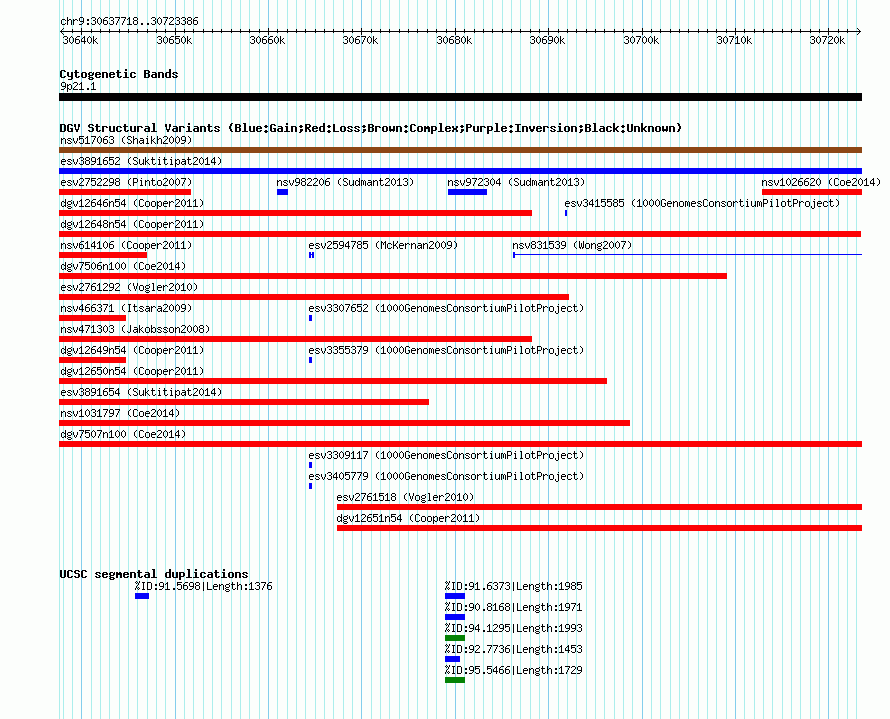
Task: Click the nsv614106 (Cooper2011) label
Action: click(x=126, y=245)
